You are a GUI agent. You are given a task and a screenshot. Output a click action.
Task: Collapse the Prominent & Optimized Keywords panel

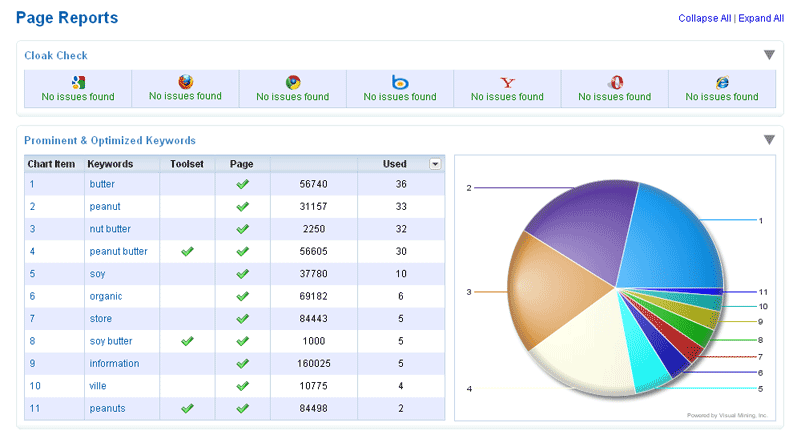pos(769,140)
